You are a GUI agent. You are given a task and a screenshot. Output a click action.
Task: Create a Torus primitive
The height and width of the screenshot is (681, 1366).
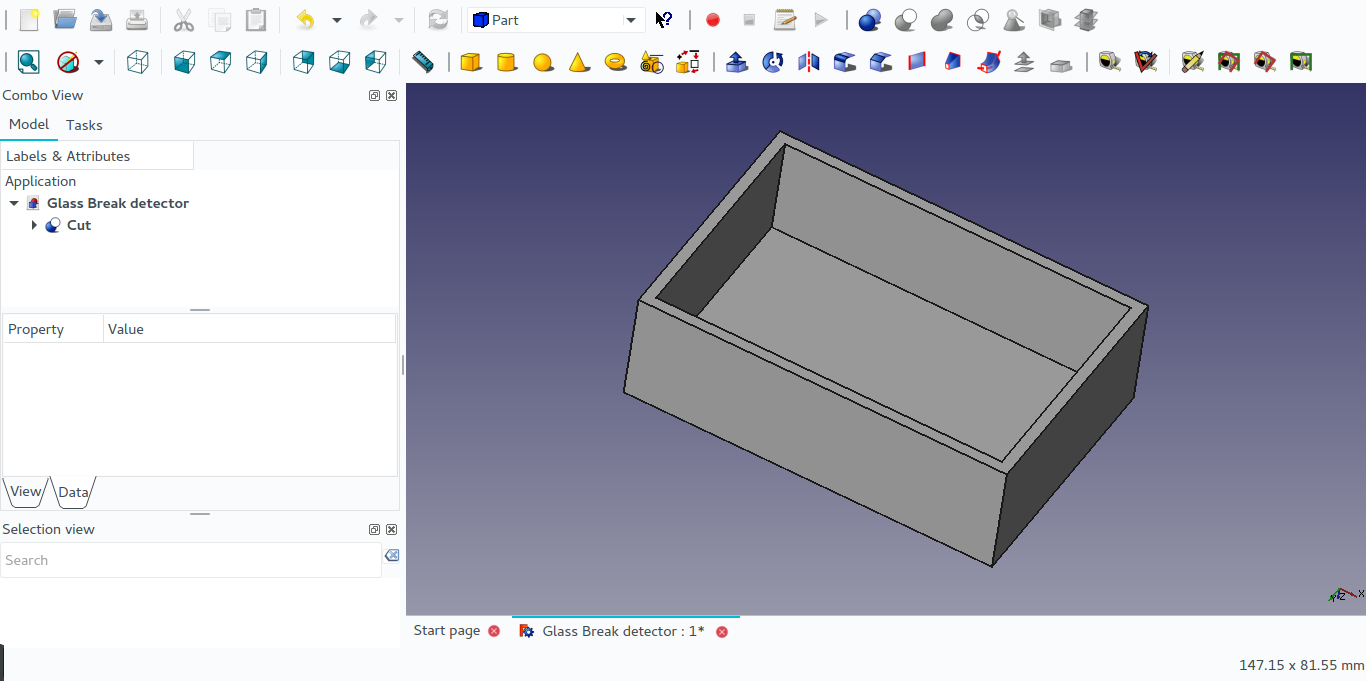(615, 62)
